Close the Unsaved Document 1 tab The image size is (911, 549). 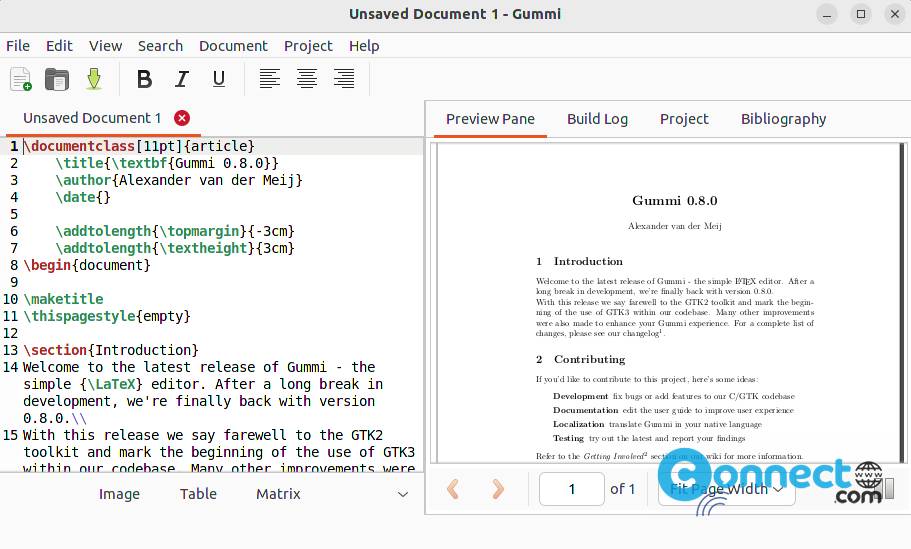click(182, 118)
